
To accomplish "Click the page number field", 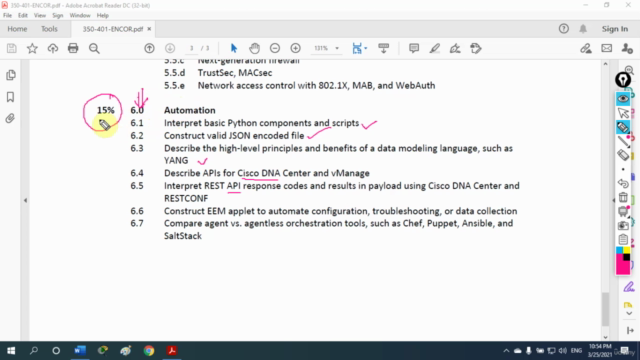I will coord(191,49).
